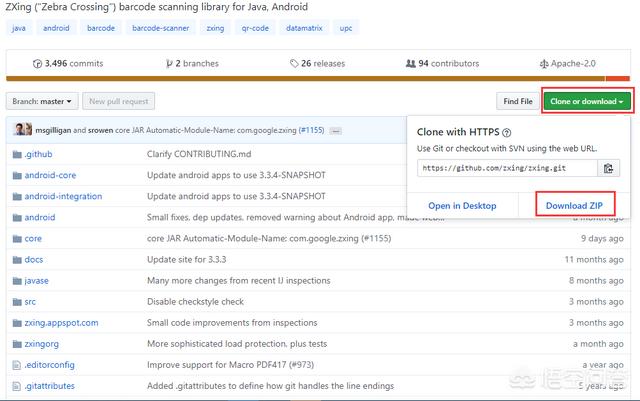Click the '11 months ago' timestamp
Image resolution: width=640 pixels, height=401 pixels.
click(594, 260)
